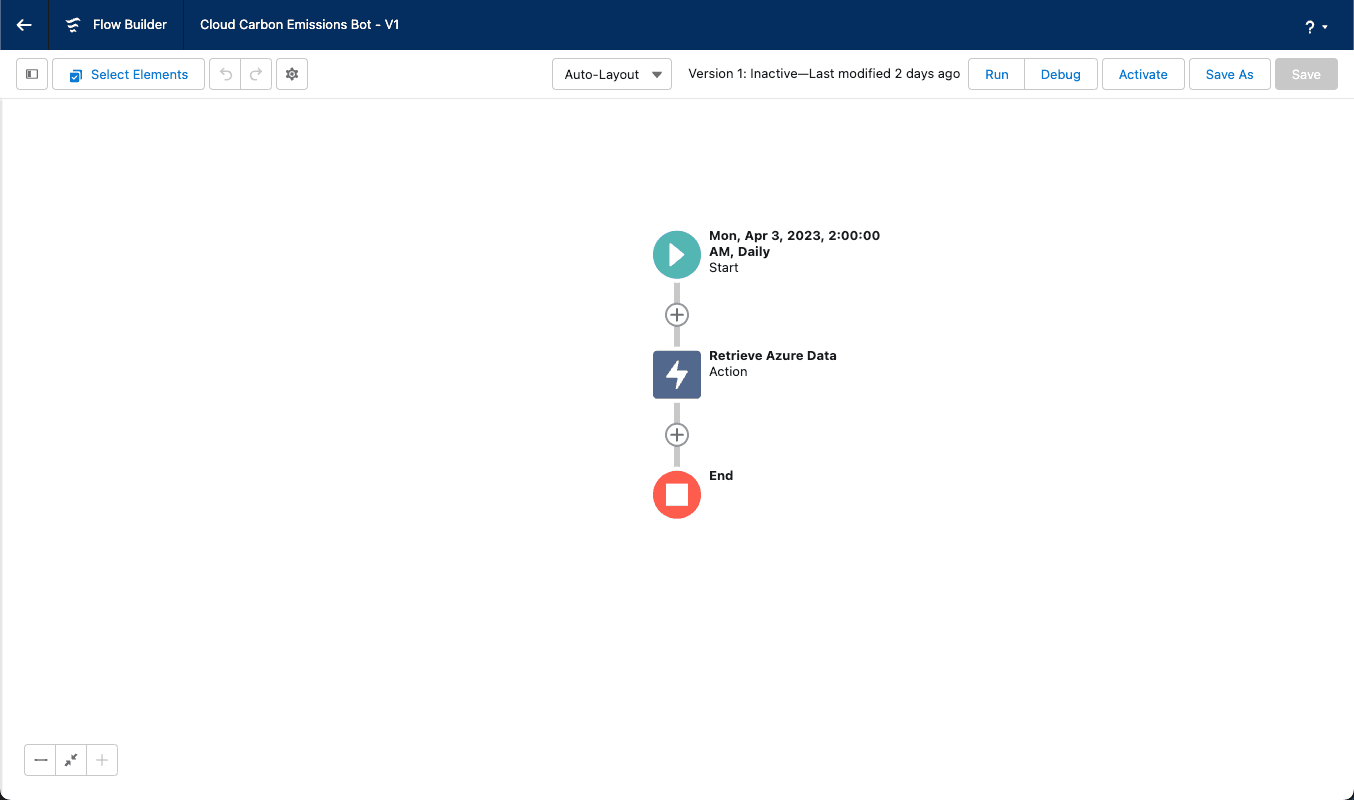Select Retrieve Azure Data action icon
The width and height of the screenshot is (1354, 800).
click(x=677, y=374)
